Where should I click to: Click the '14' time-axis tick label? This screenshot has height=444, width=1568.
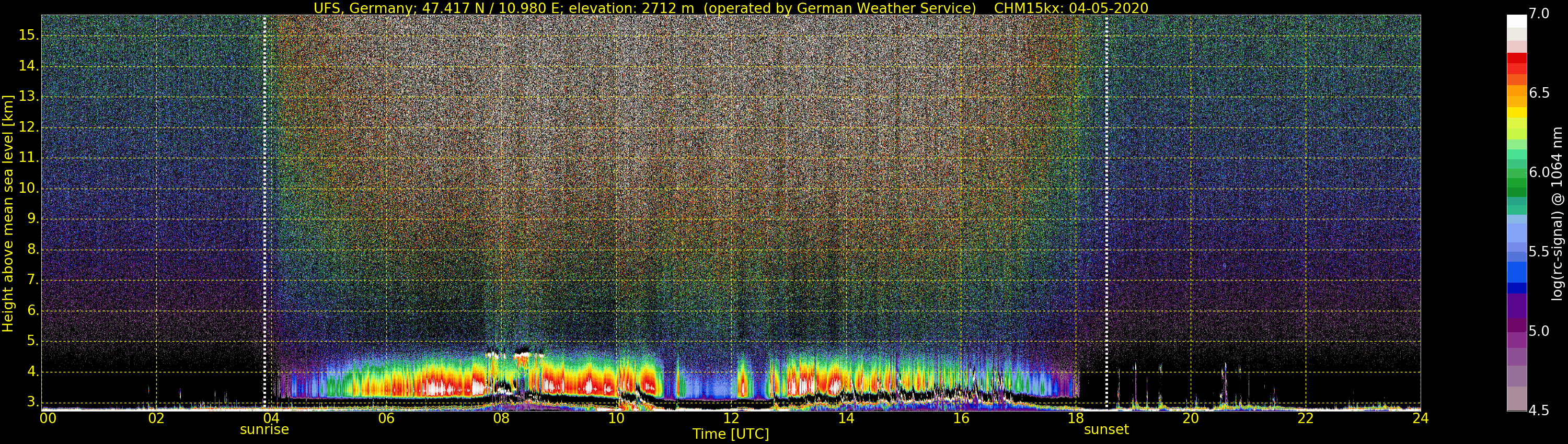(846, 418)
